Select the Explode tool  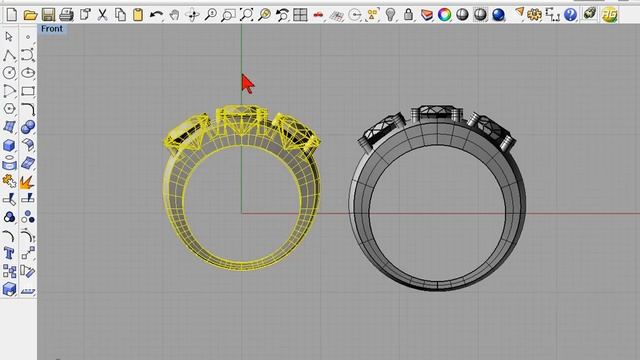click(x=27, y=181)
